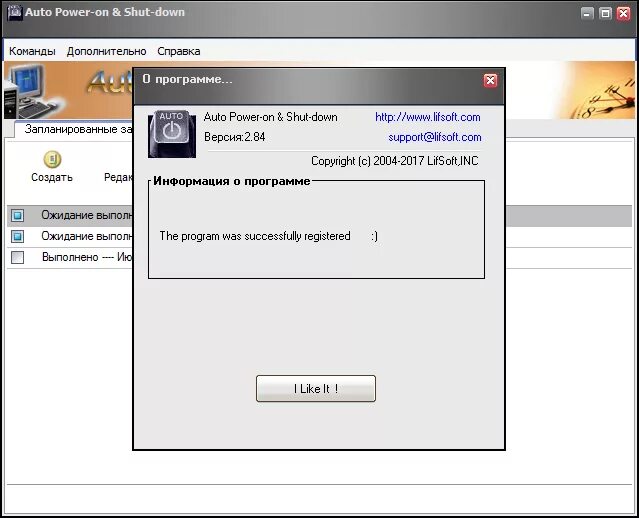639x518 pixels.
Task: Close the О программе dialog
Action: (x=490, y=80)
